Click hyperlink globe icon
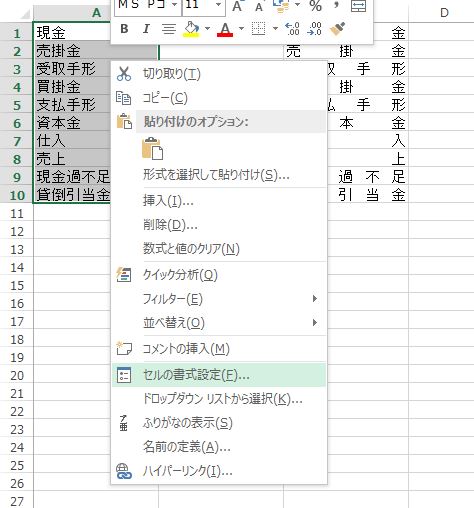 coord(124,471)
